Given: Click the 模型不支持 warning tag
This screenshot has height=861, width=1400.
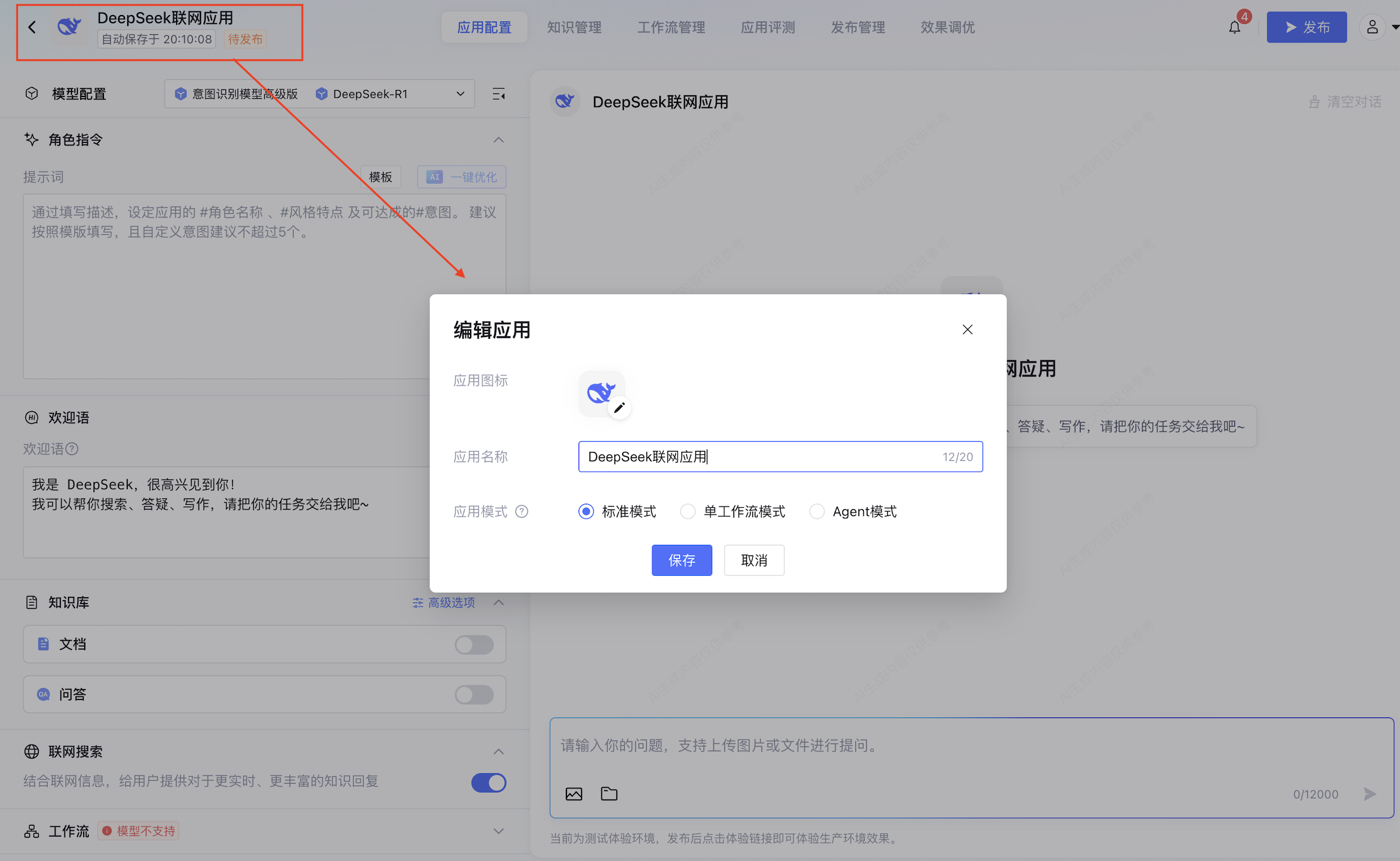Looking at the screenshot, I should click(138, 831).
